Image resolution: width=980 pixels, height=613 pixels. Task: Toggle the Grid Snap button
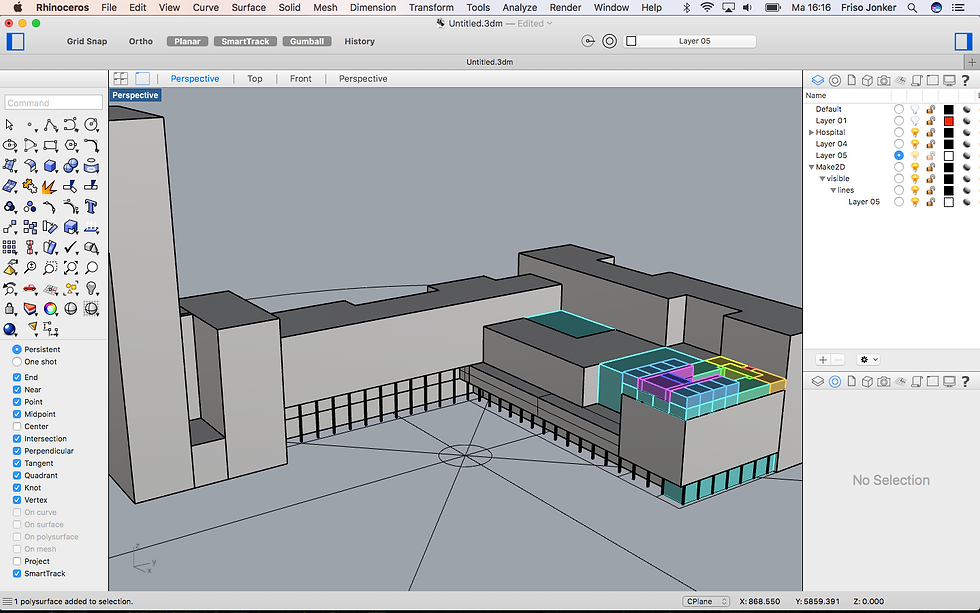click(x=87, y=41)
